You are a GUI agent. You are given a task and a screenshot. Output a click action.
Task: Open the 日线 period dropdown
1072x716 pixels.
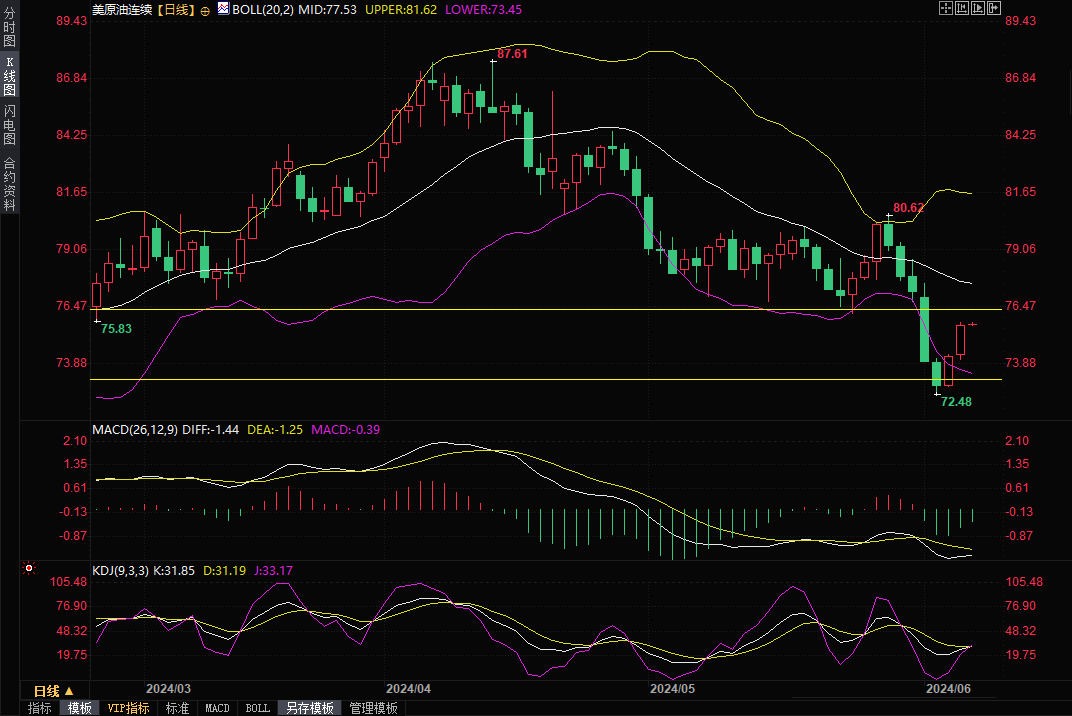click(54, 690)
